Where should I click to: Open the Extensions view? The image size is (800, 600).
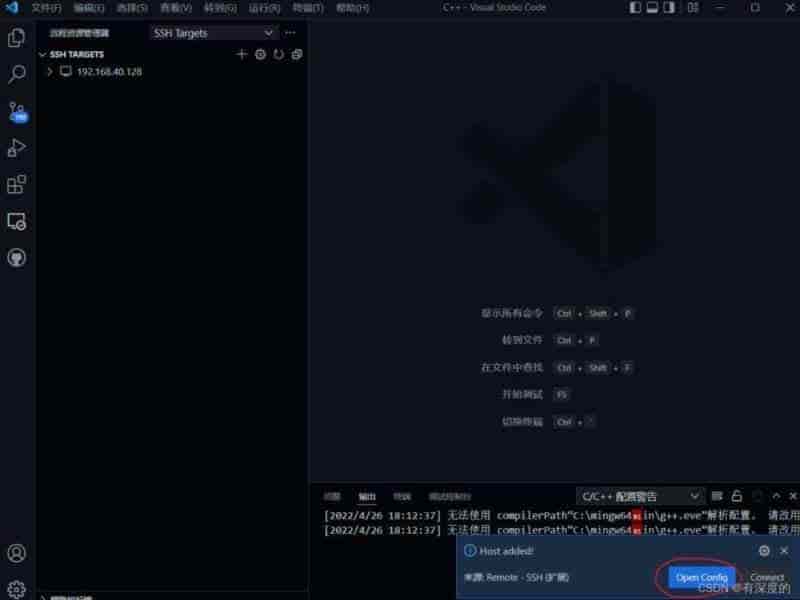(x=16, y=185)
